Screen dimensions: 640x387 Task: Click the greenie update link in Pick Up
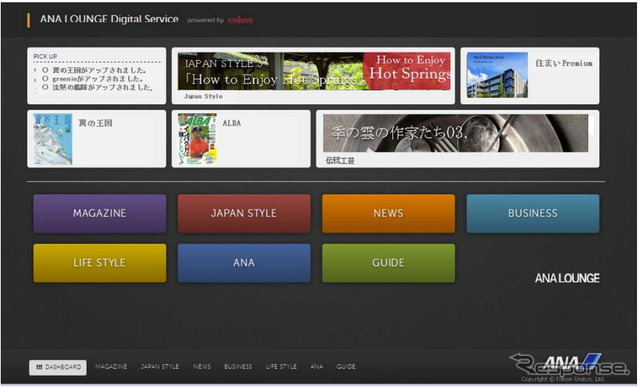(98, 79)
